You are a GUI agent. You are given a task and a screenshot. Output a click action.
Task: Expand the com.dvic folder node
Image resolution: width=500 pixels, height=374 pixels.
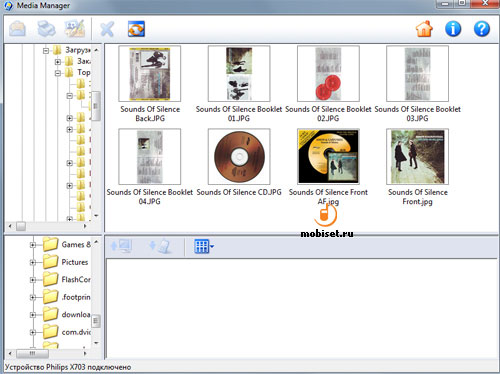coord(33,332)
